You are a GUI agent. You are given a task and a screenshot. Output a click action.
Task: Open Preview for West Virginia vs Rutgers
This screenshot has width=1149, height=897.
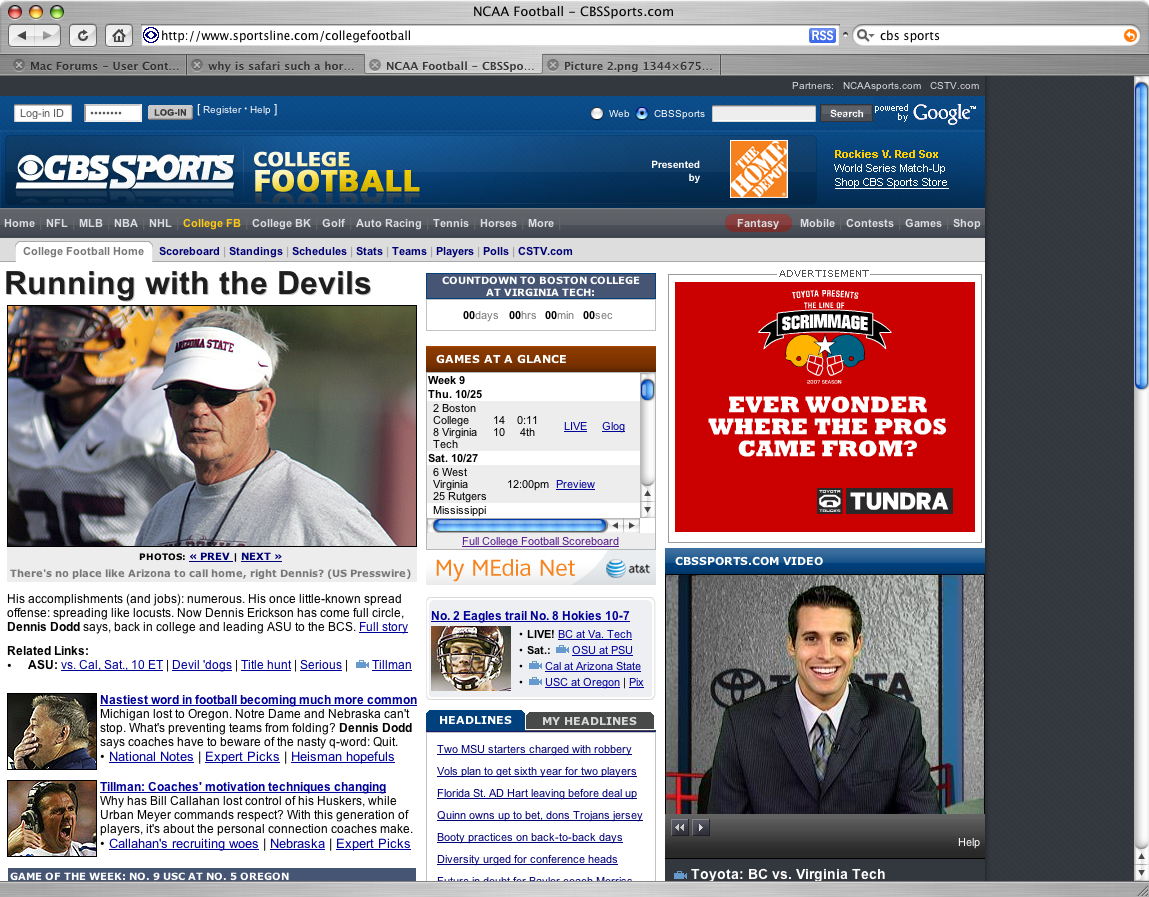click(575, 484)
